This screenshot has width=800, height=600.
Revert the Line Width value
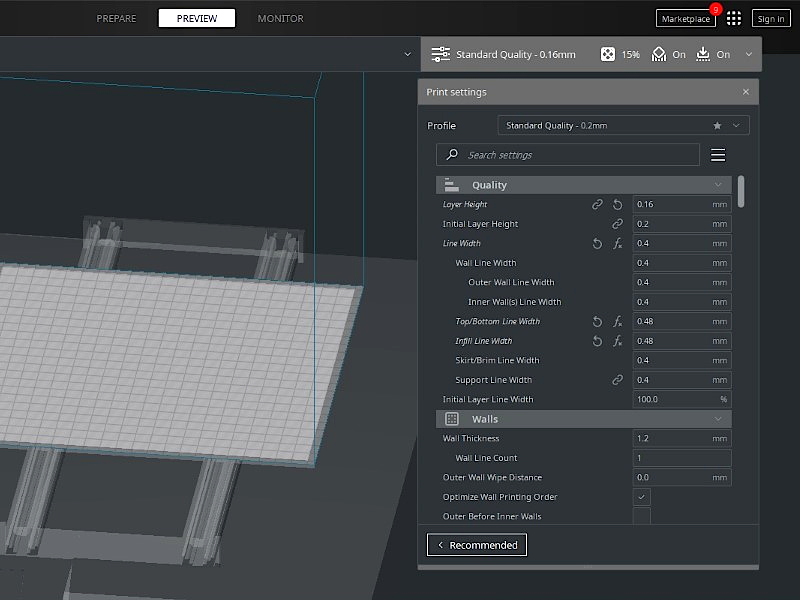click(x=597, y=243)
